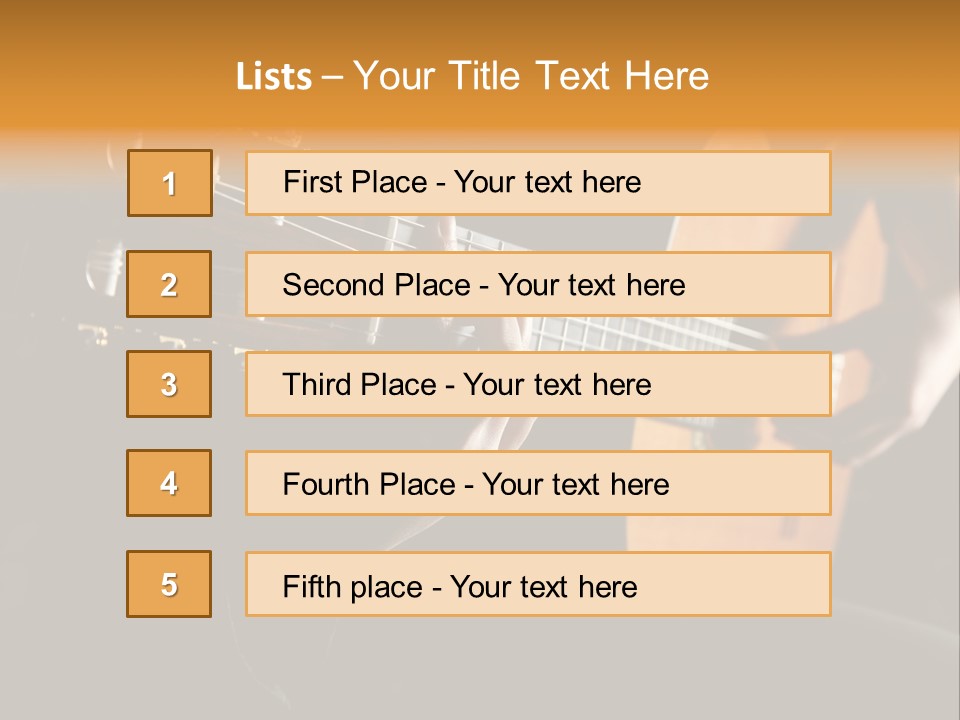Select the number 1 box
Viewport: 960px width, 720px height.
[x=170, y=183]
